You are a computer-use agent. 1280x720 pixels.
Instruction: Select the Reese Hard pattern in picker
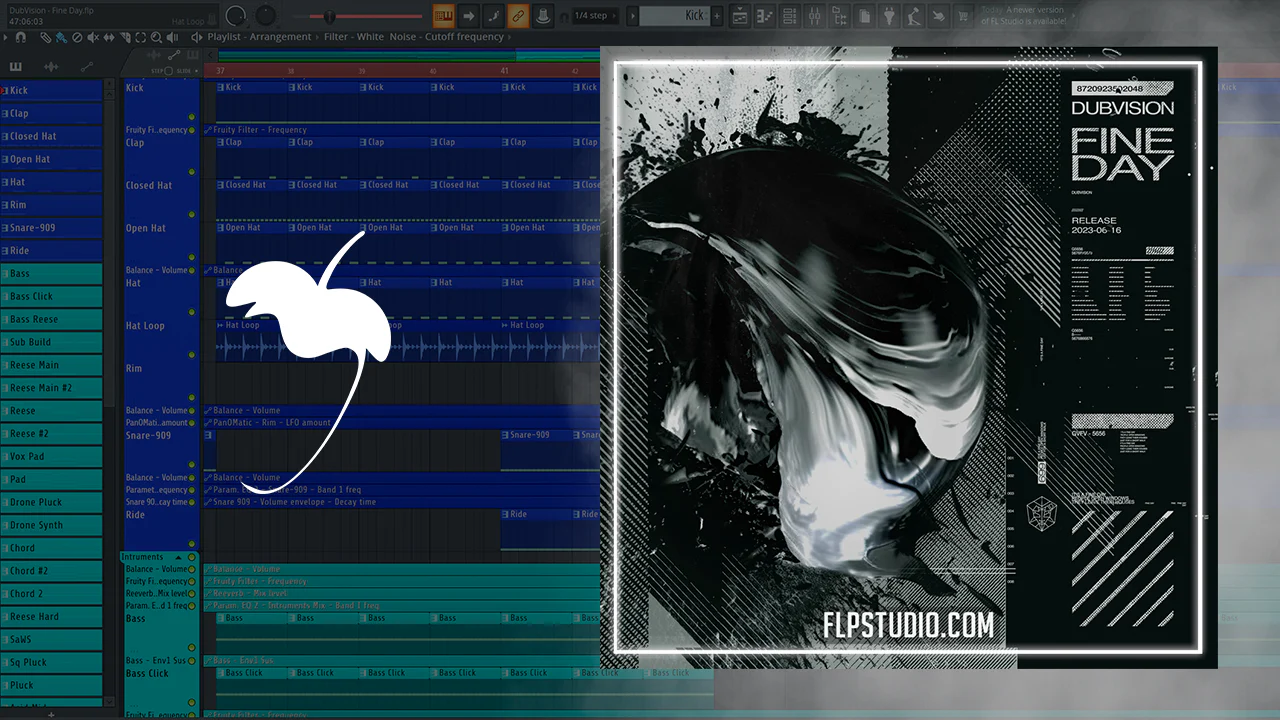tap(51, 616)
